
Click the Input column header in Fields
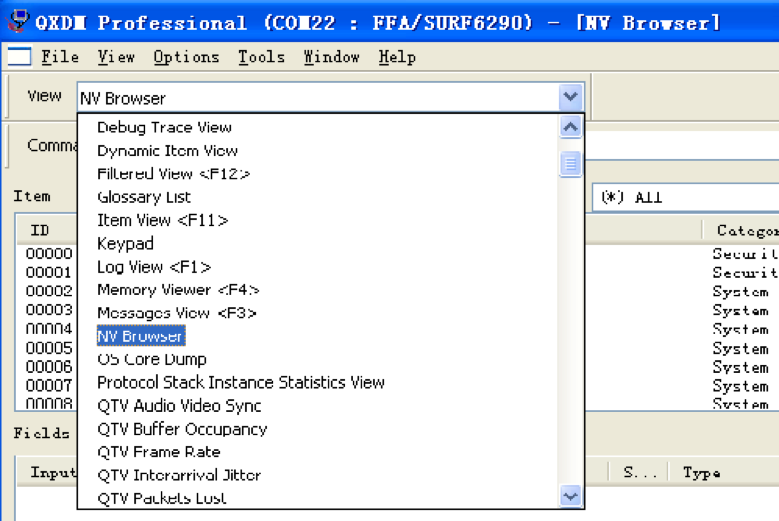[x=47, y=472]
